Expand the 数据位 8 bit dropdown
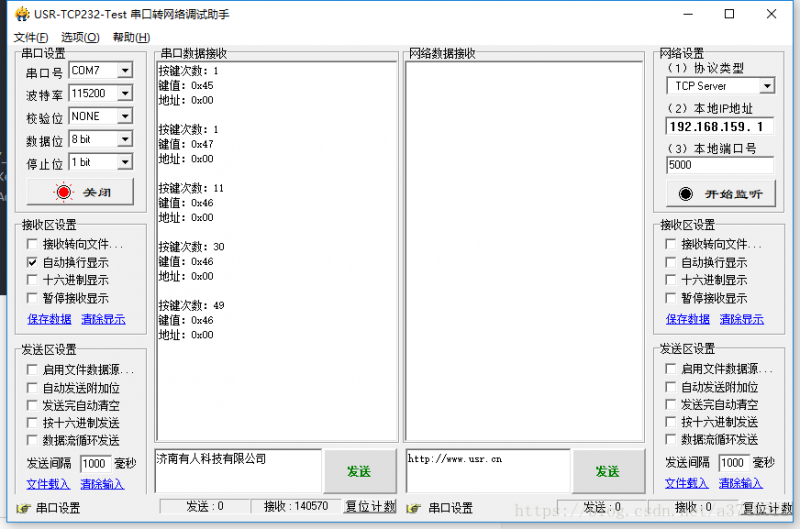This screenshot has height=529, width=800. 125,139
